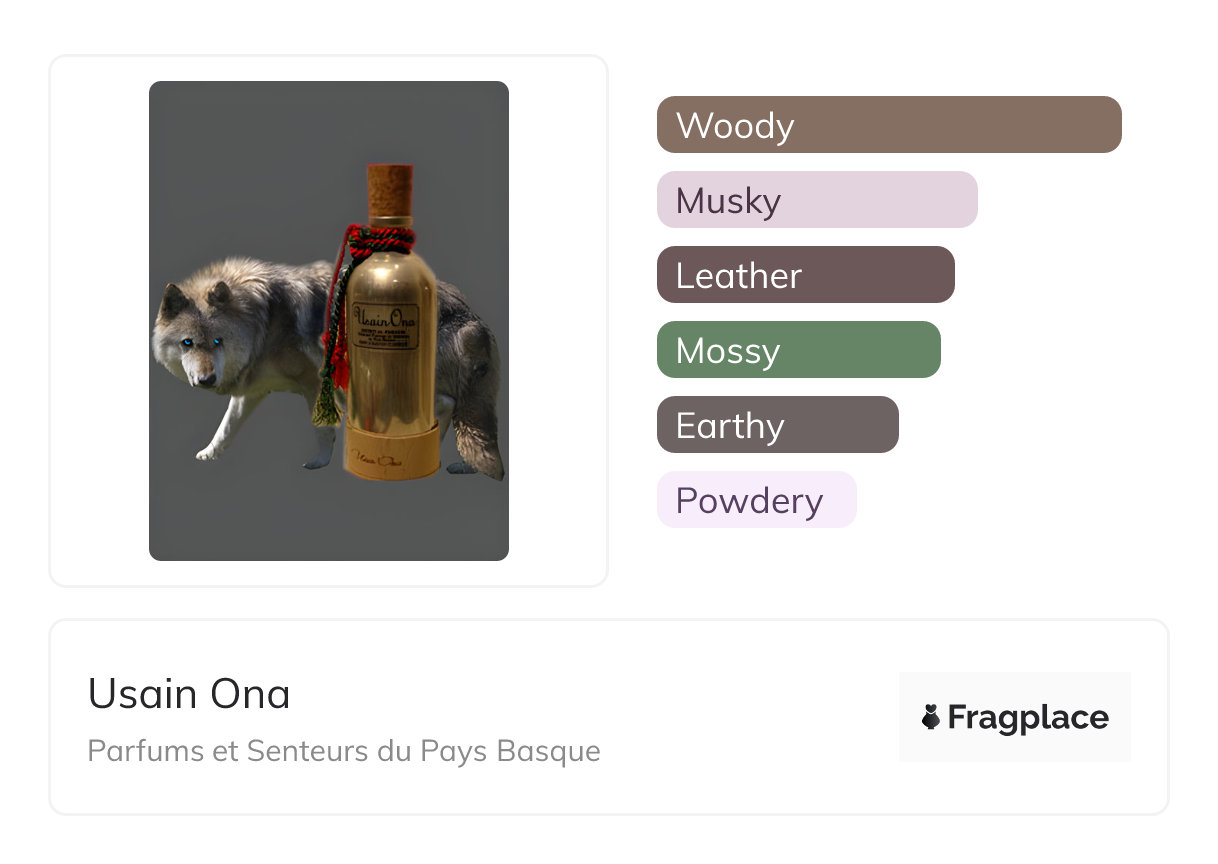The height and width of the screenshot is (864, 1218).
Task: Select the Powdery accord bar
Action: (756, 500)
